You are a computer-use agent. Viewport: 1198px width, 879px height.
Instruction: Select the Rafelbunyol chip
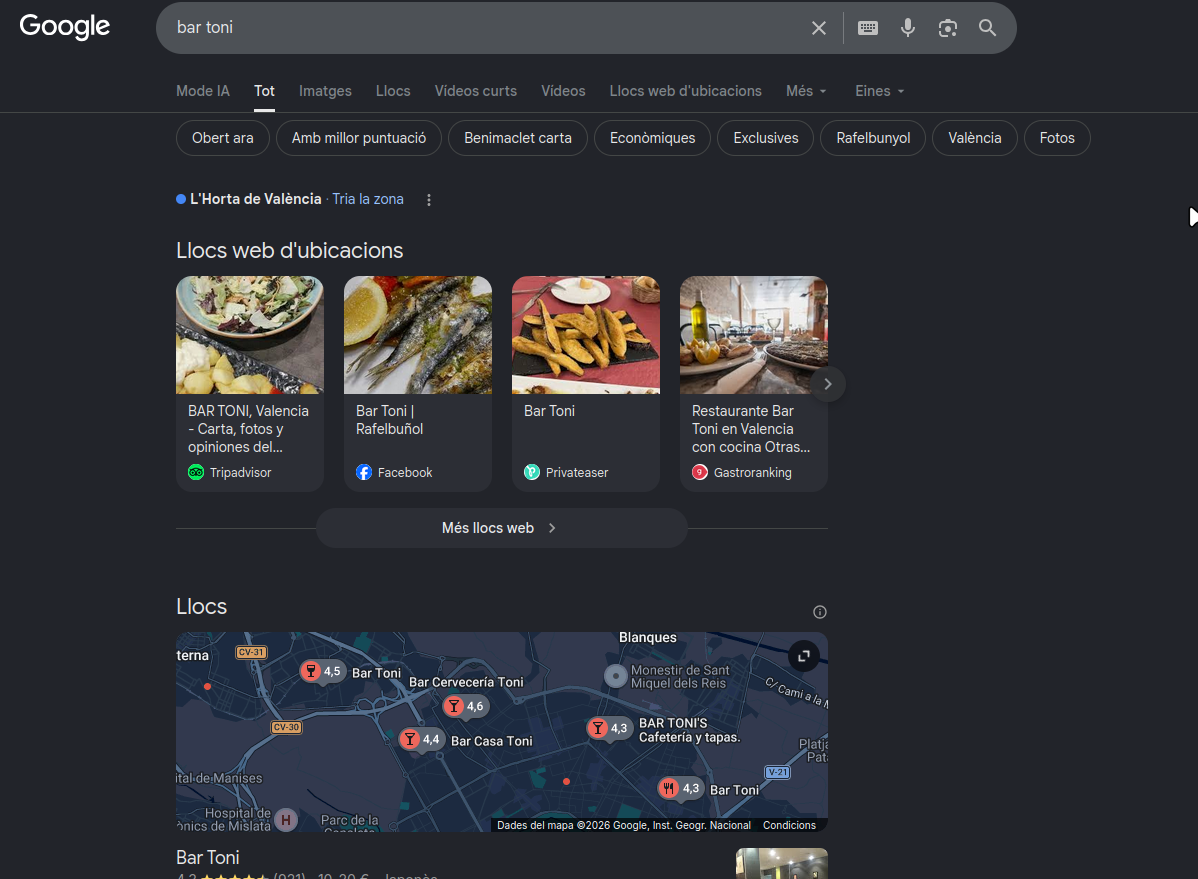[873, 138]
